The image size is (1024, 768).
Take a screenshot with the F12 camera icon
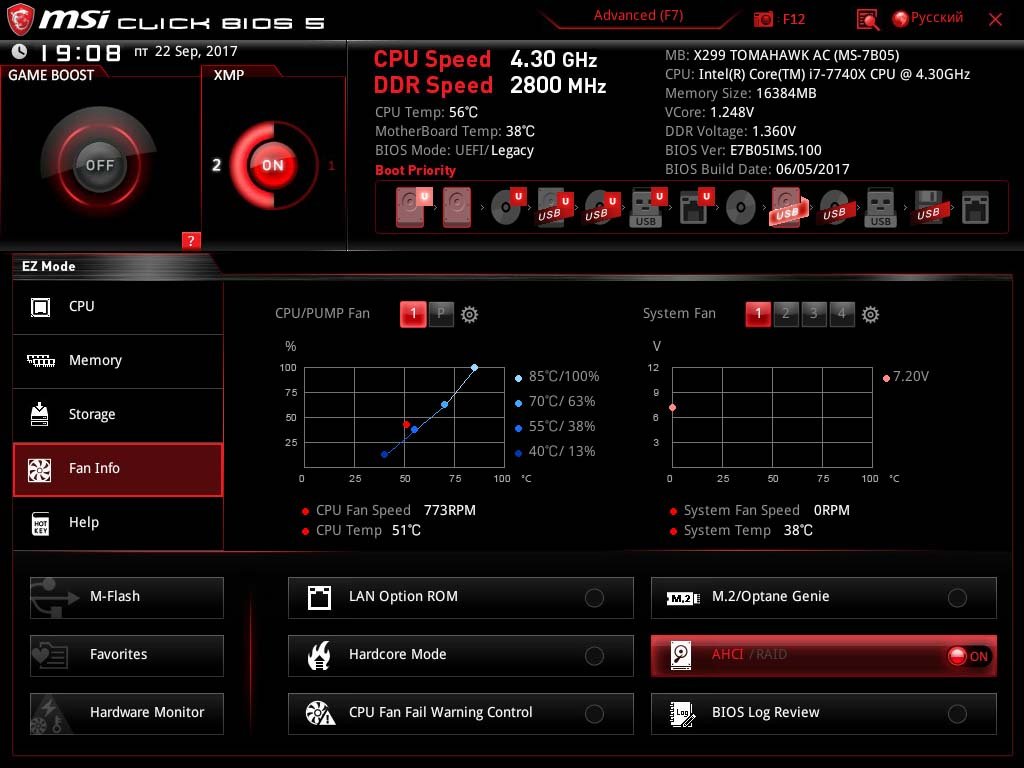tap(763, 20)
